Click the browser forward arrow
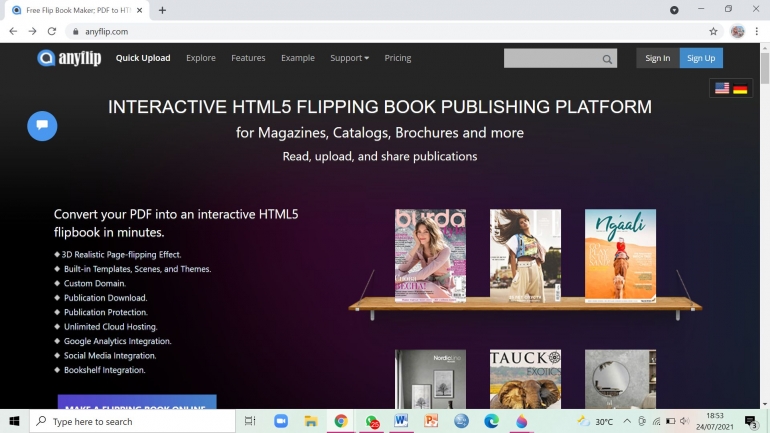 pyautogui.click(x=32, y=31)
